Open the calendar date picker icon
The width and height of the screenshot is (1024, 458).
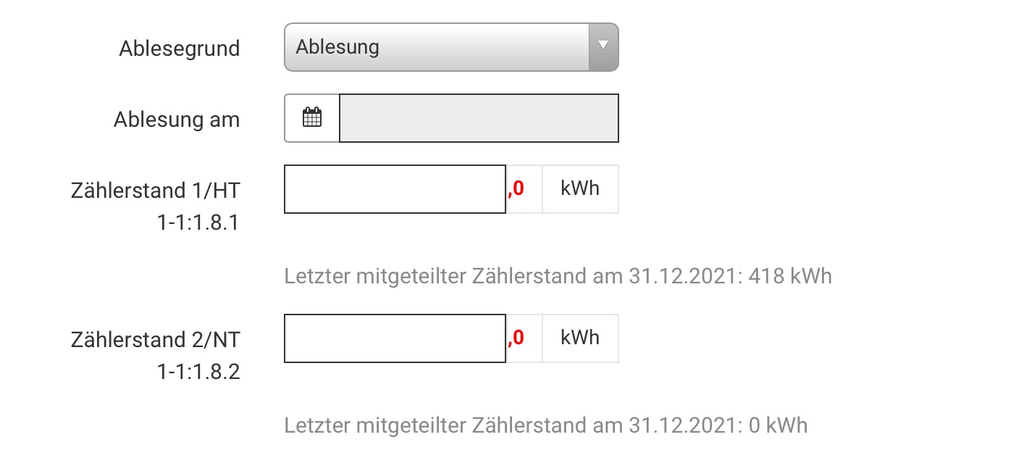coord(312,118)
